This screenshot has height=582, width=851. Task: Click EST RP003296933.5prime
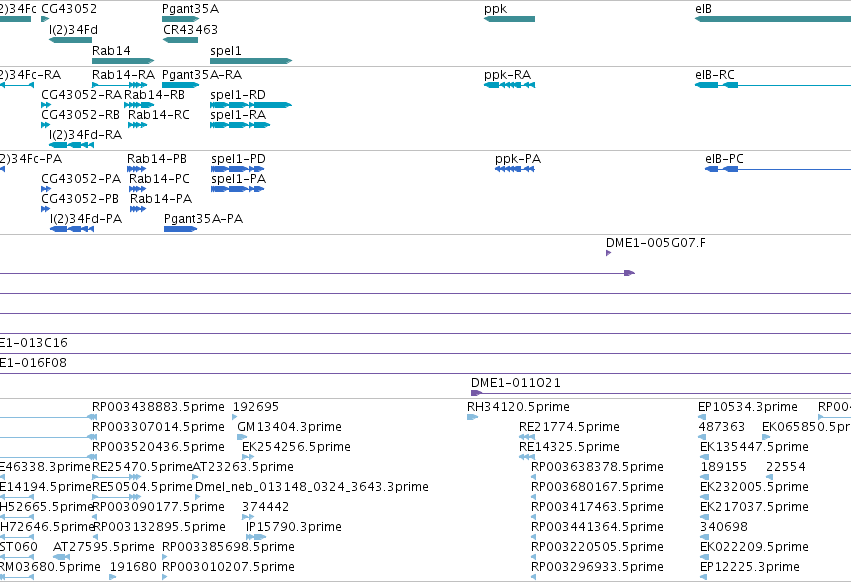534,578
